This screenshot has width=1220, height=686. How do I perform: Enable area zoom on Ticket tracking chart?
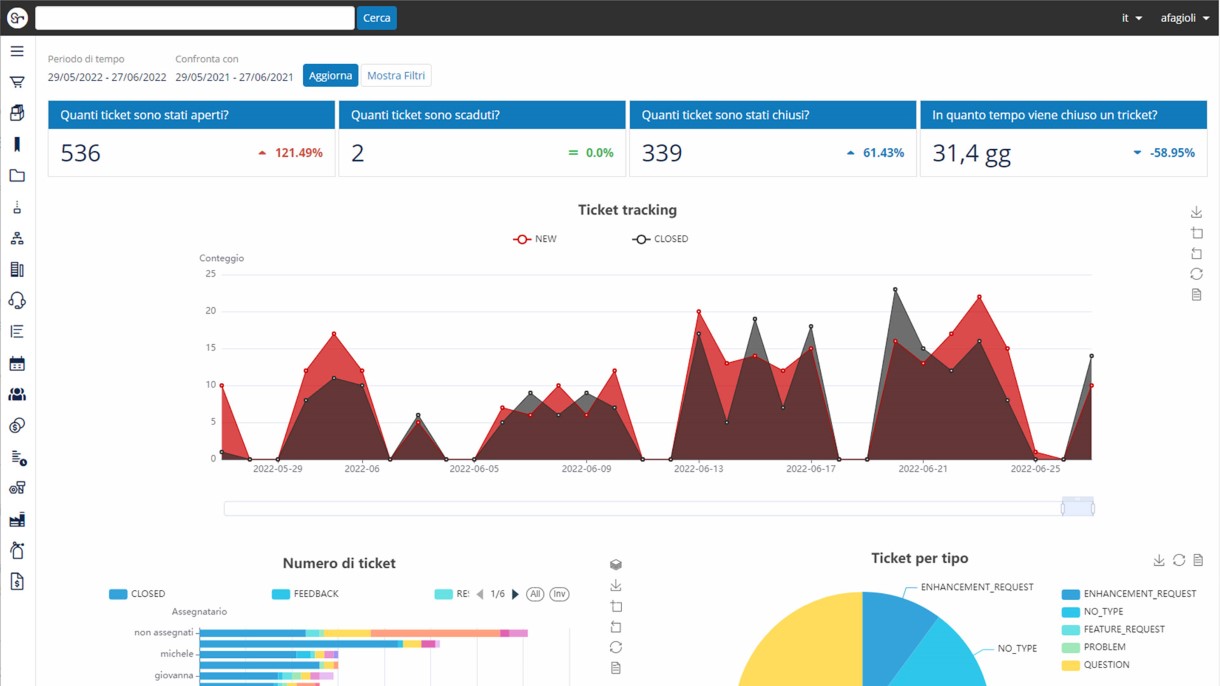(1196, 233)
